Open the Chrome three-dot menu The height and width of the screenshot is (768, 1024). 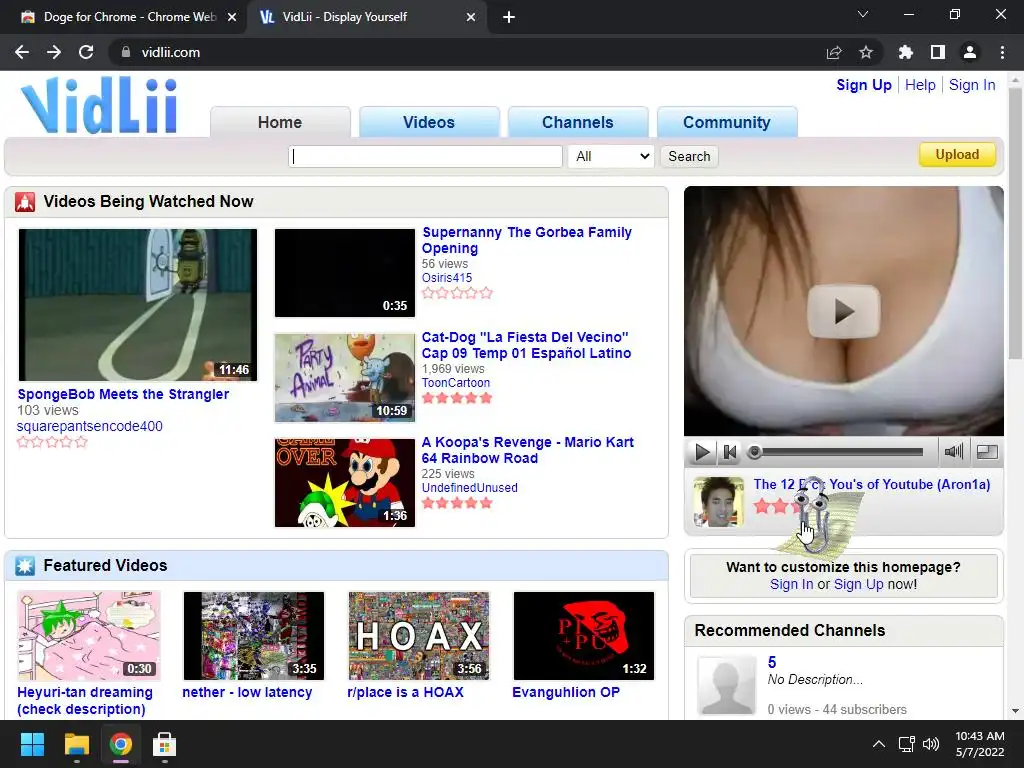coord(1002,52)
